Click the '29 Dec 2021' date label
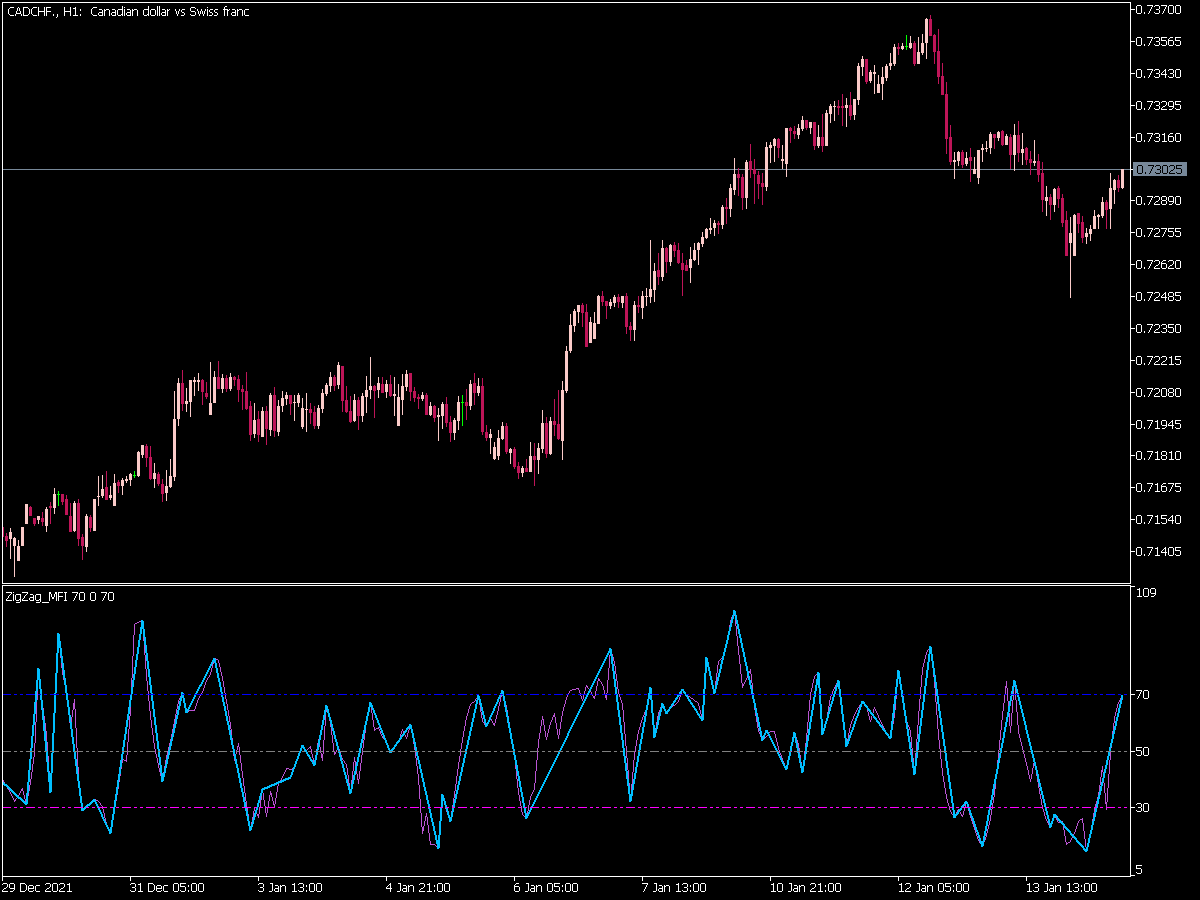This screenshot has width=1200, height=900. point(37,887)
